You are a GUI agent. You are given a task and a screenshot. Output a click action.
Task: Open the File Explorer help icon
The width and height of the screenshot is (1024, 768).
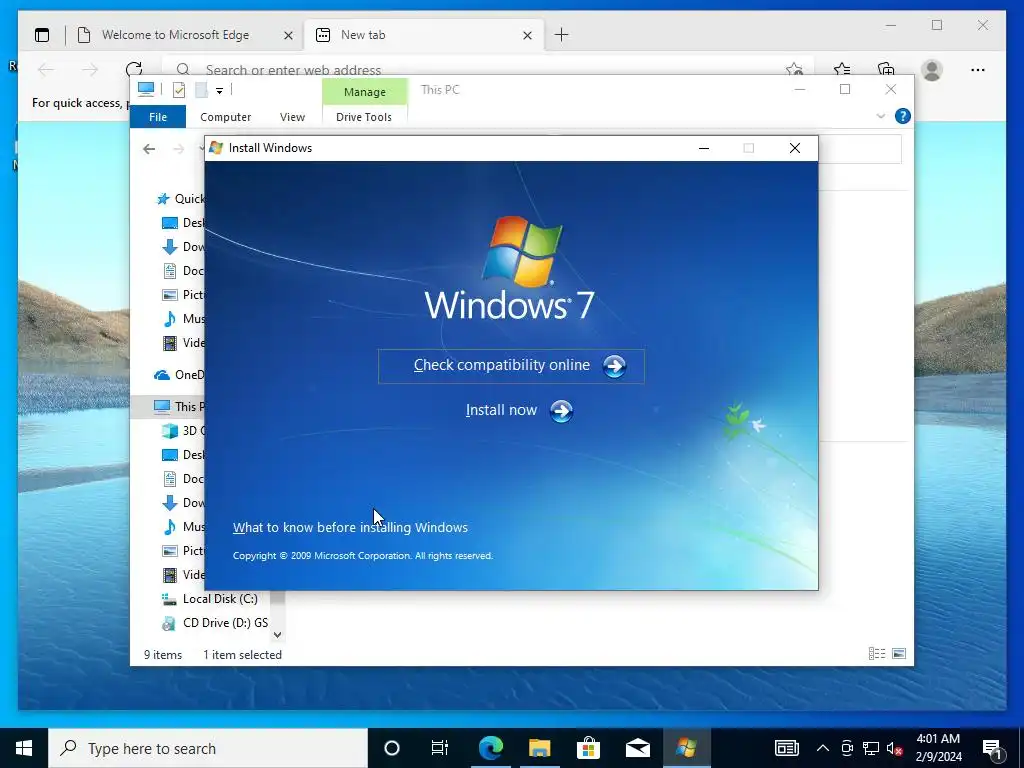tap(903, 116)
